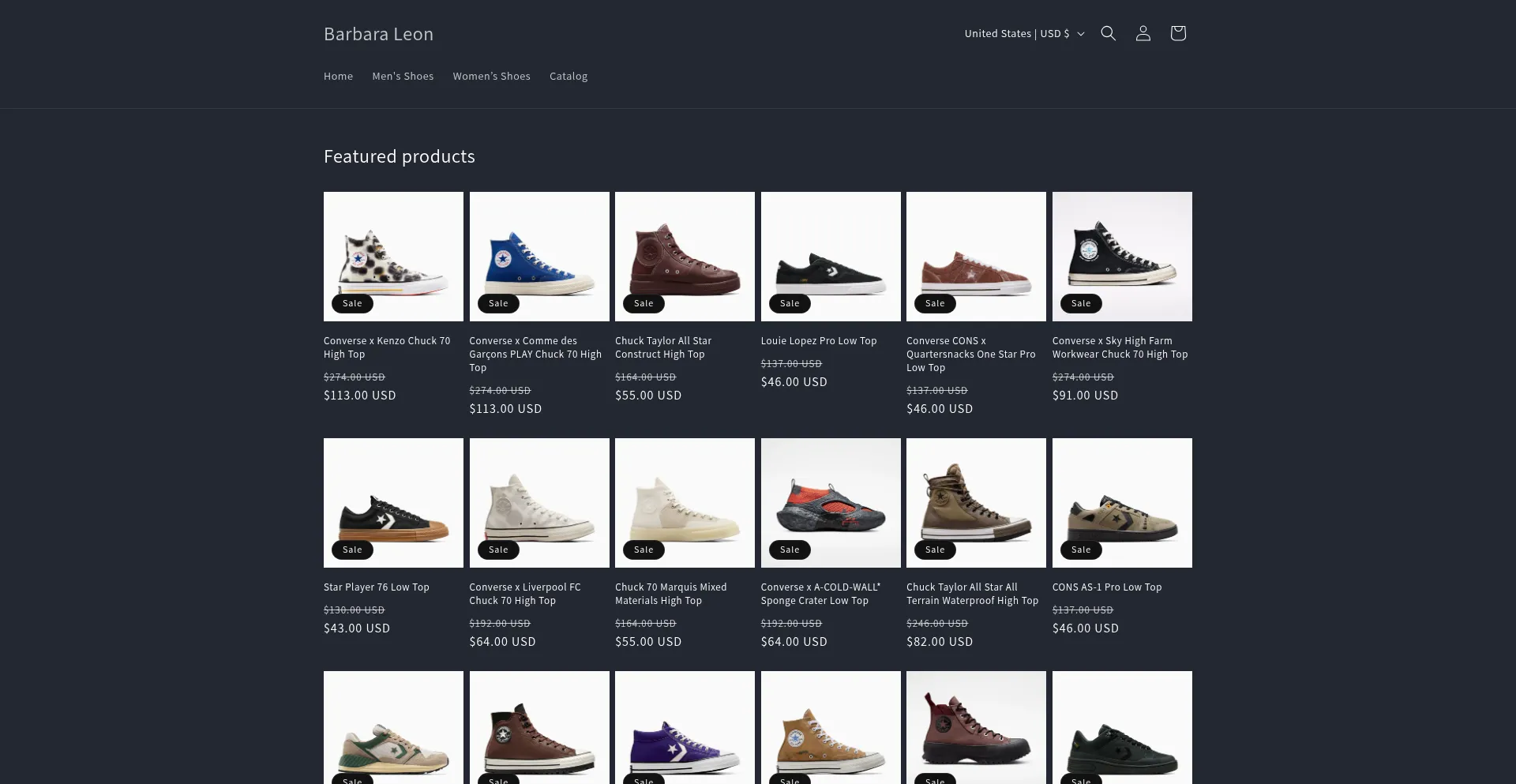Open Converse x Kenzo Chuck 70 High Top link
The image size is (1516, 784).
coord(387,347)
